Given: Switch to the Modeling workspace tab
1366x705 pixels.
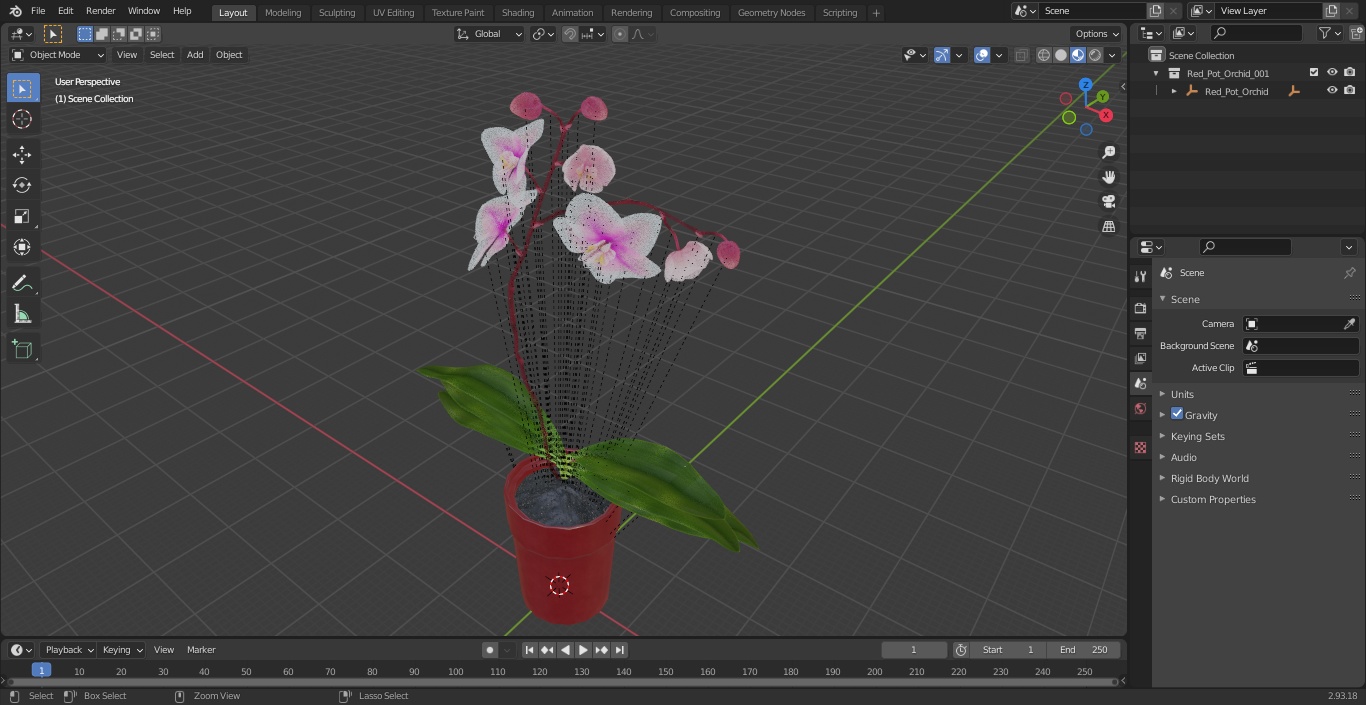Looking at the screenshot, I should (x=283, y=12).
